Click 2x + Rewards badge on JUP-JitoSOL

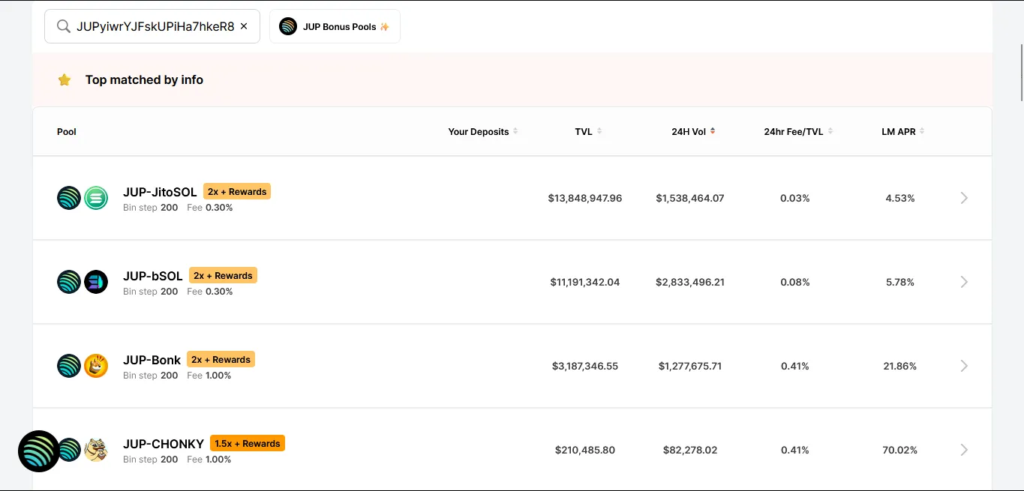tap(237, 192)
